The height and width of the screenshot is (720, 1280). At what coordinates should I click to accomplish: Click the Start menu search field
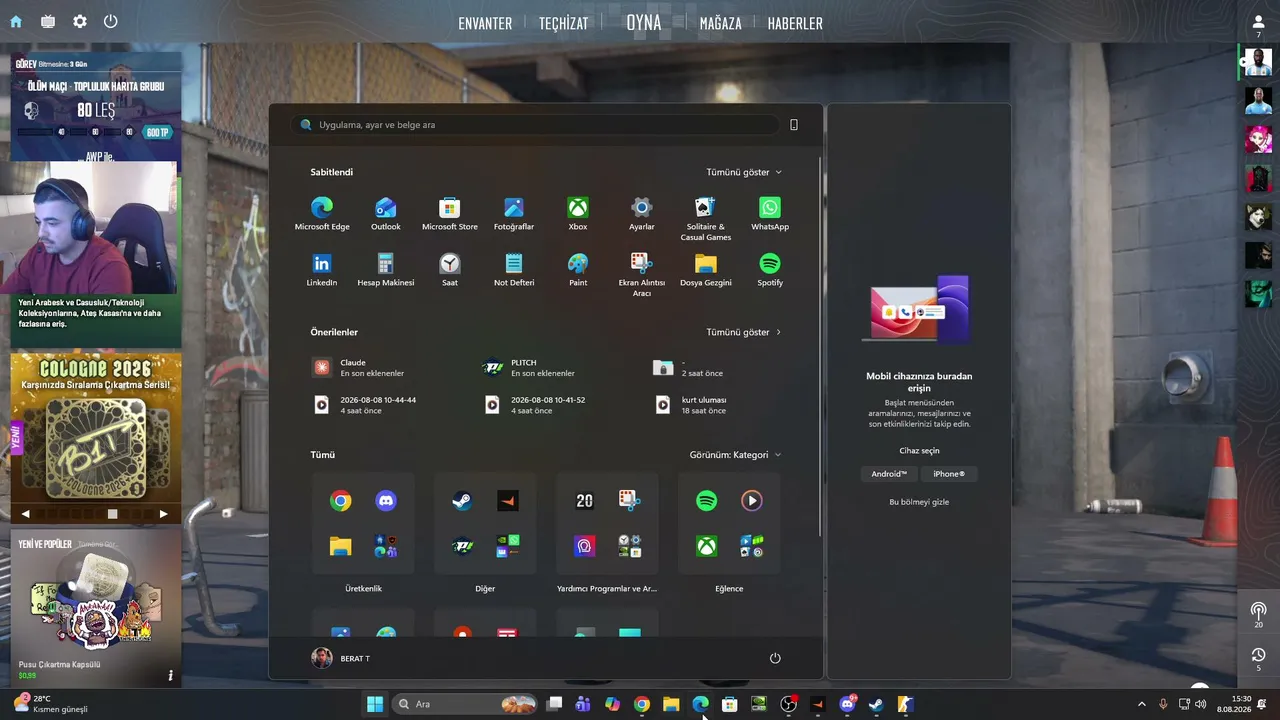click(536, 125)
